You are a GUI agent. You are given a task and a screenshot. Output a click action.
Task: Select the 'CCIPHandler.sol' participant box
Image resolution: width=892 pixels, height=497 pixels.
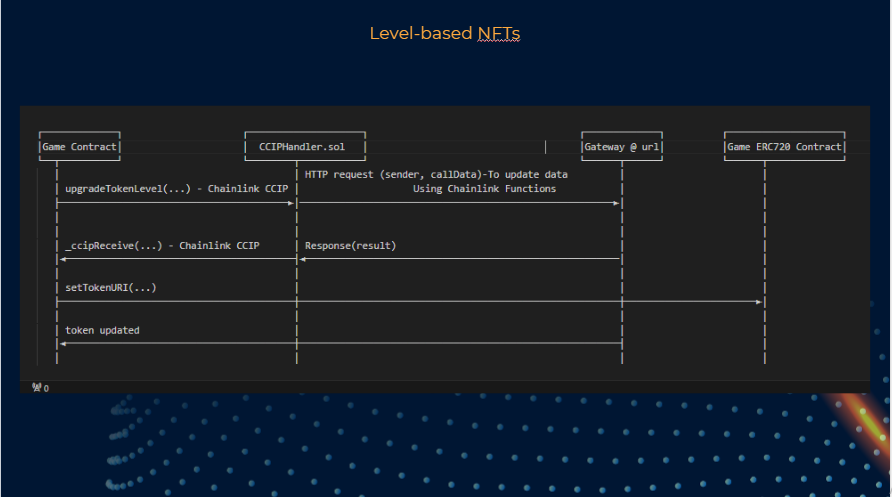pos(305,147)
